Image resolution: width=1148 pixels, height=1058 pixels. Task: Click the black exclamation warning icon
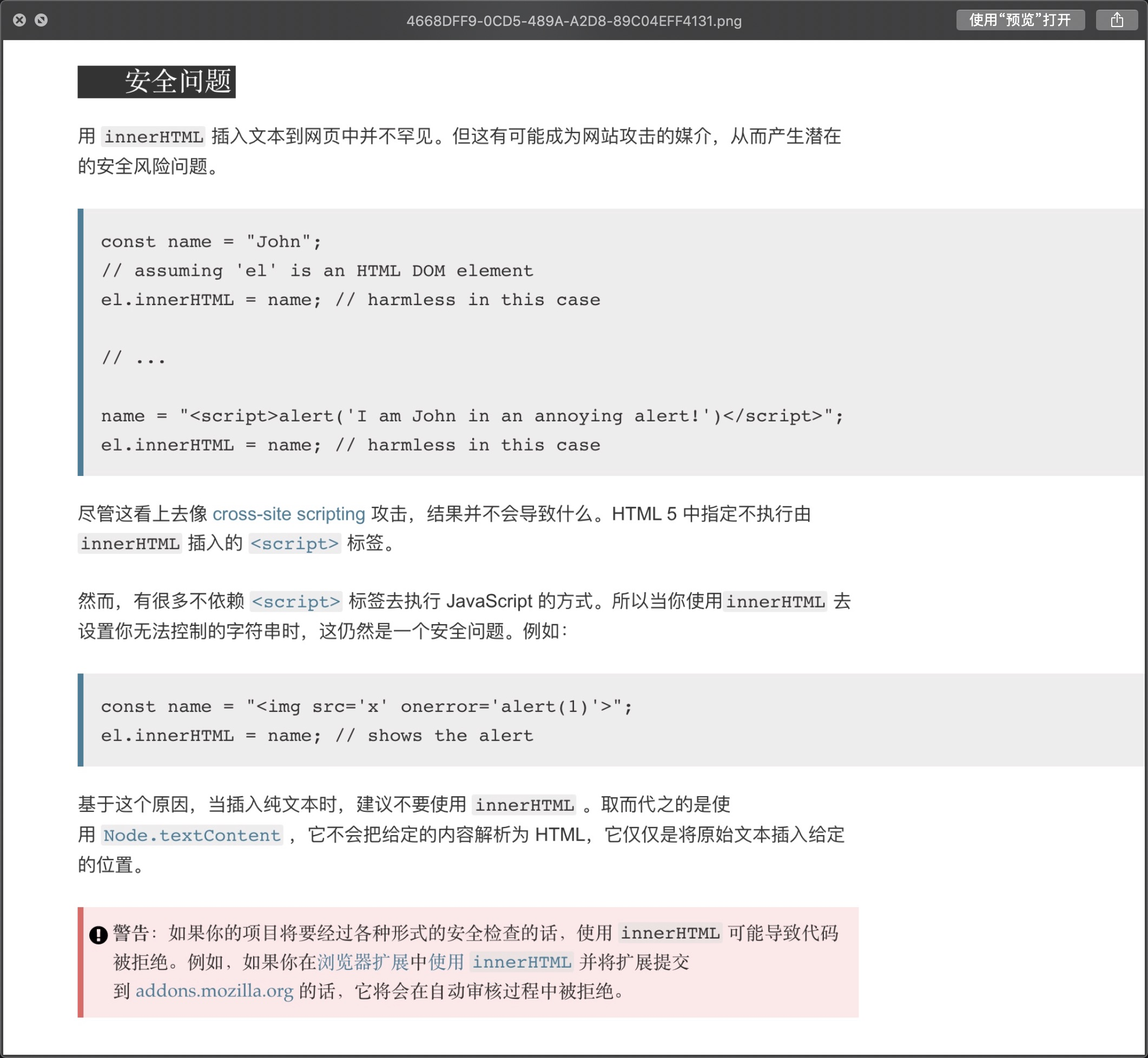click(x=98, y=935)
